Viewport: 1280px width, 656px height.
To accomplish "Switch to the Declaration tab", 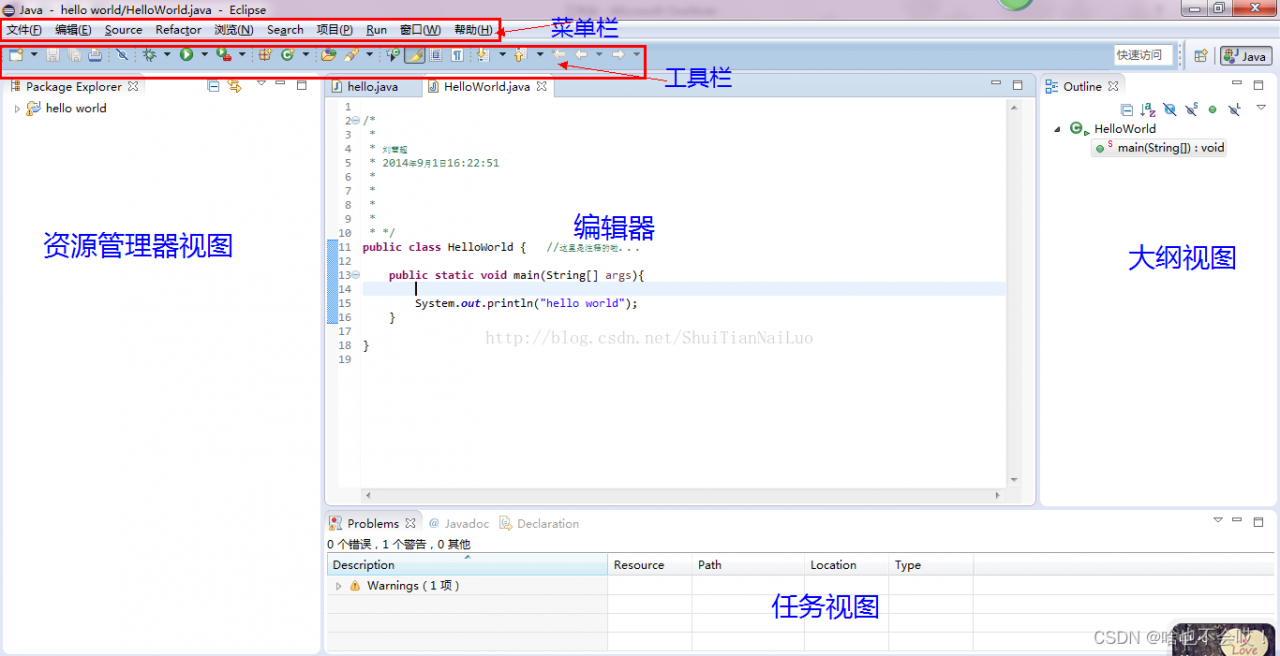I will (x=539, y=523).
